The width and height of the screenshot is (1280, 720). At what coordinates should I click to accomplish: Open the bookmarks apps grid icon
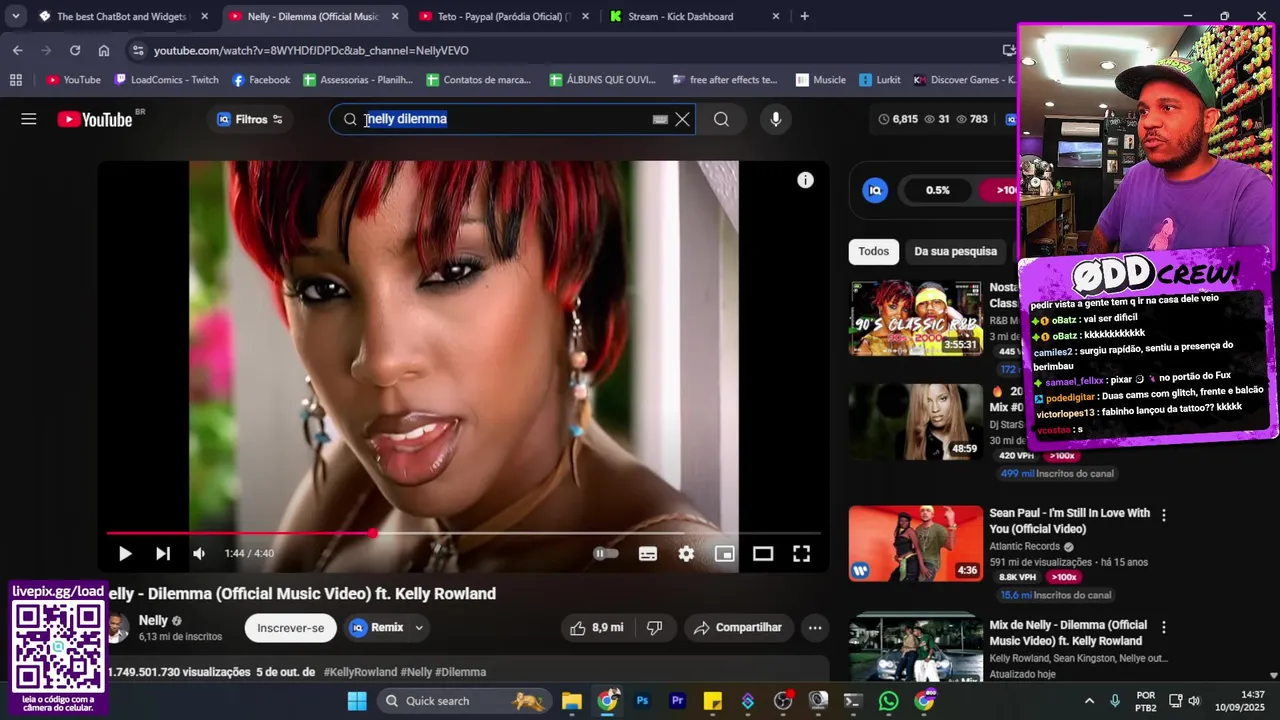pos(16,80)
